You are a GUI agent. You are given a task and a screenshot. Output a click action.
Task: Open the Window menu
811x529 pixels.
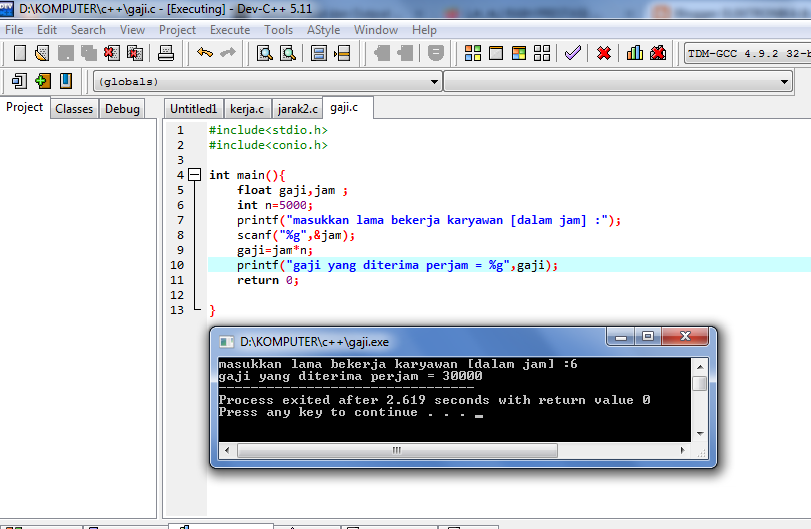tap(376, 30)
